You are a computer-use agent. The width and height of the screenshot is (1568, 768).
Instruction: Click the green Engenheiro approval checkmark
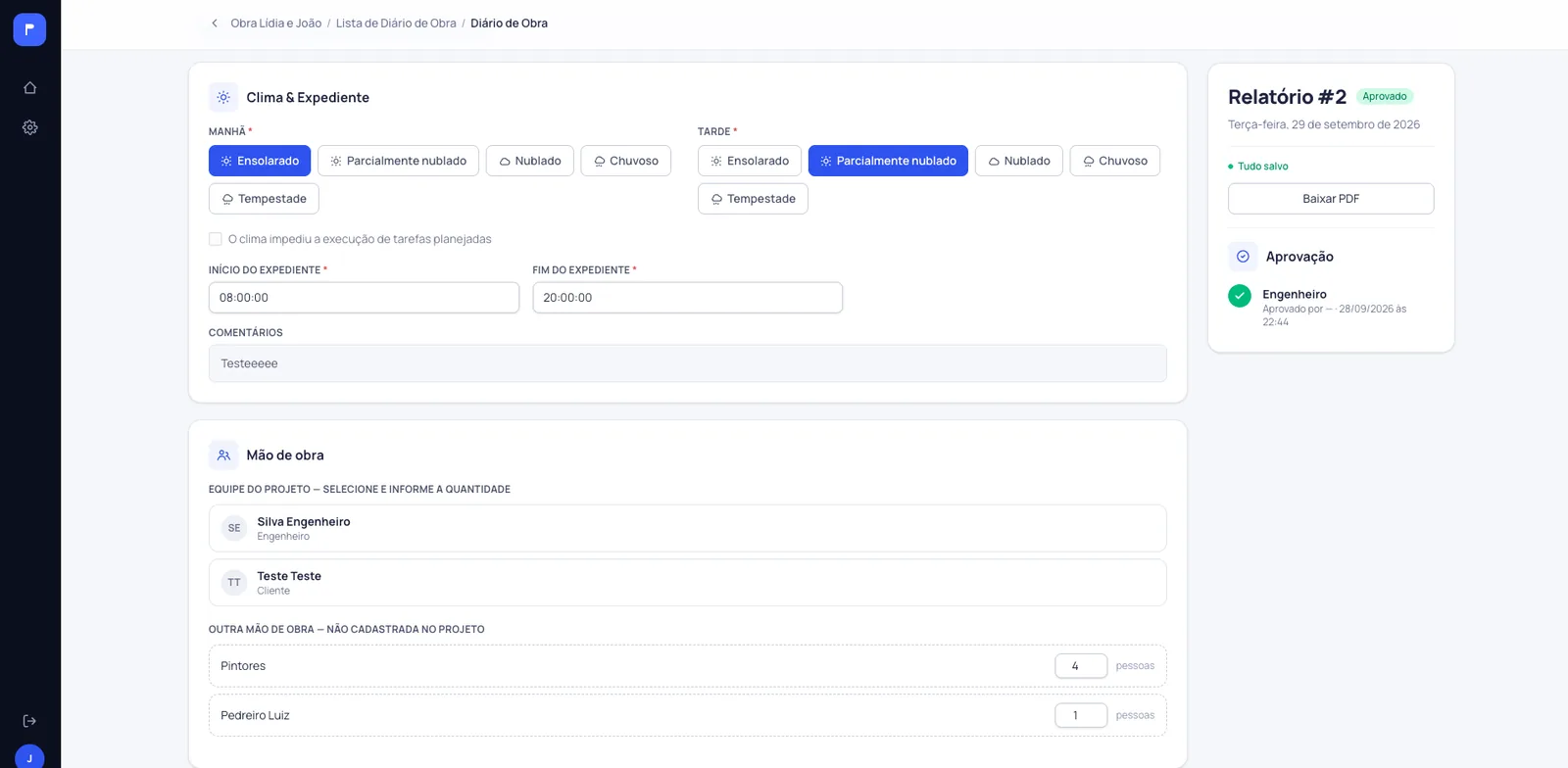(x=1240, y=296)
